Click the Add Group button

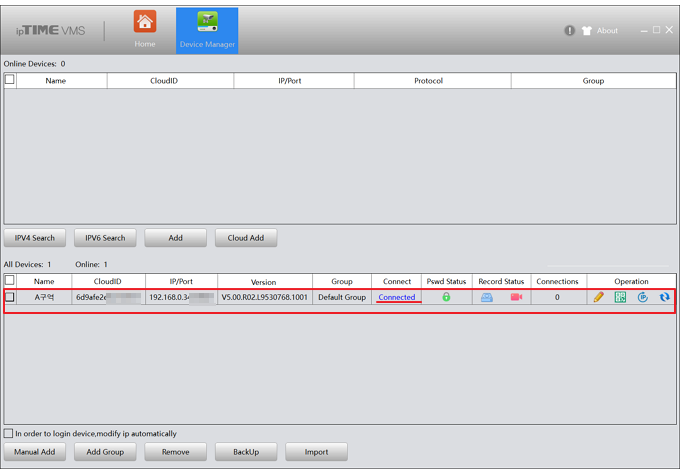click(x=105, y=452)
